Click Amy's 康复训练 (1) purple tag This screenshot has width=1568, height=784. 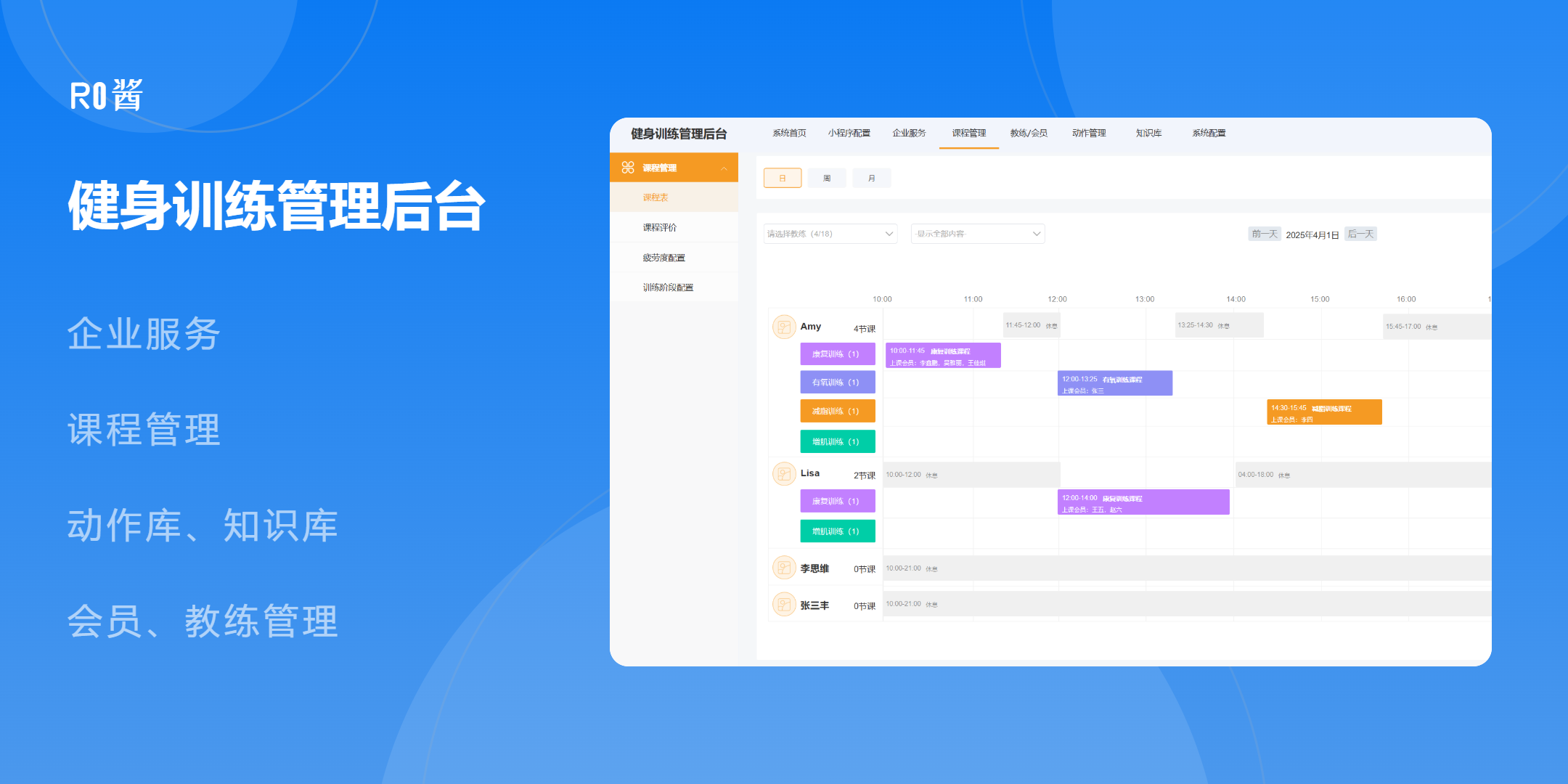(x=838, y=354)
